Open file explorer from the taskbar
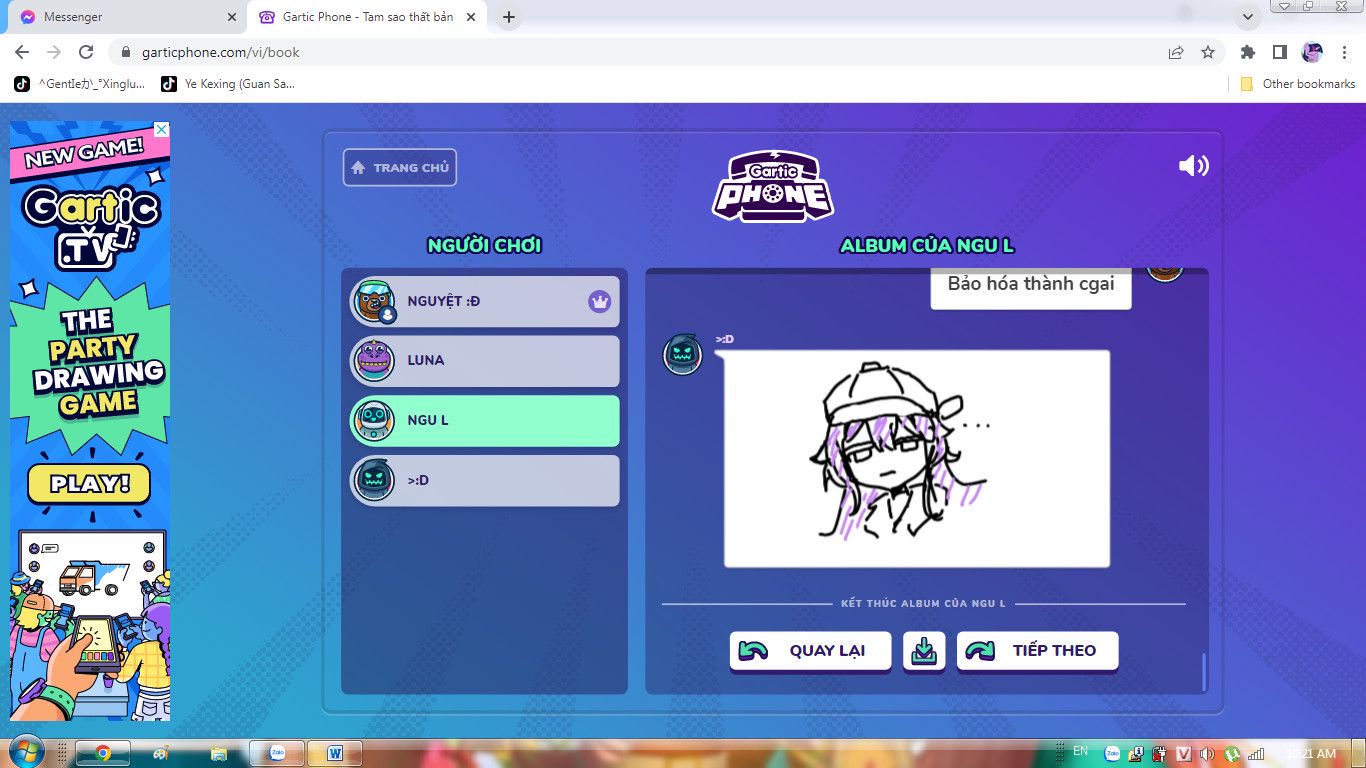The width and height of the screenshot is (1366, 768). point(218,753)
